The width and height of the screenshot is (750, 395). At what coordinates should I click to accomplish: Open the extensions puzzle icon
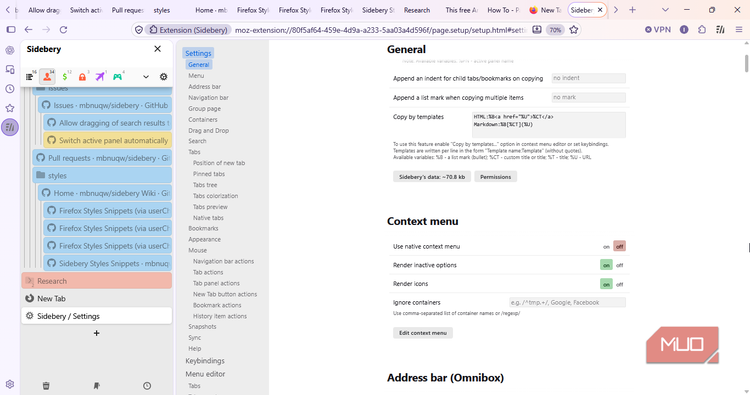(702, 30)
